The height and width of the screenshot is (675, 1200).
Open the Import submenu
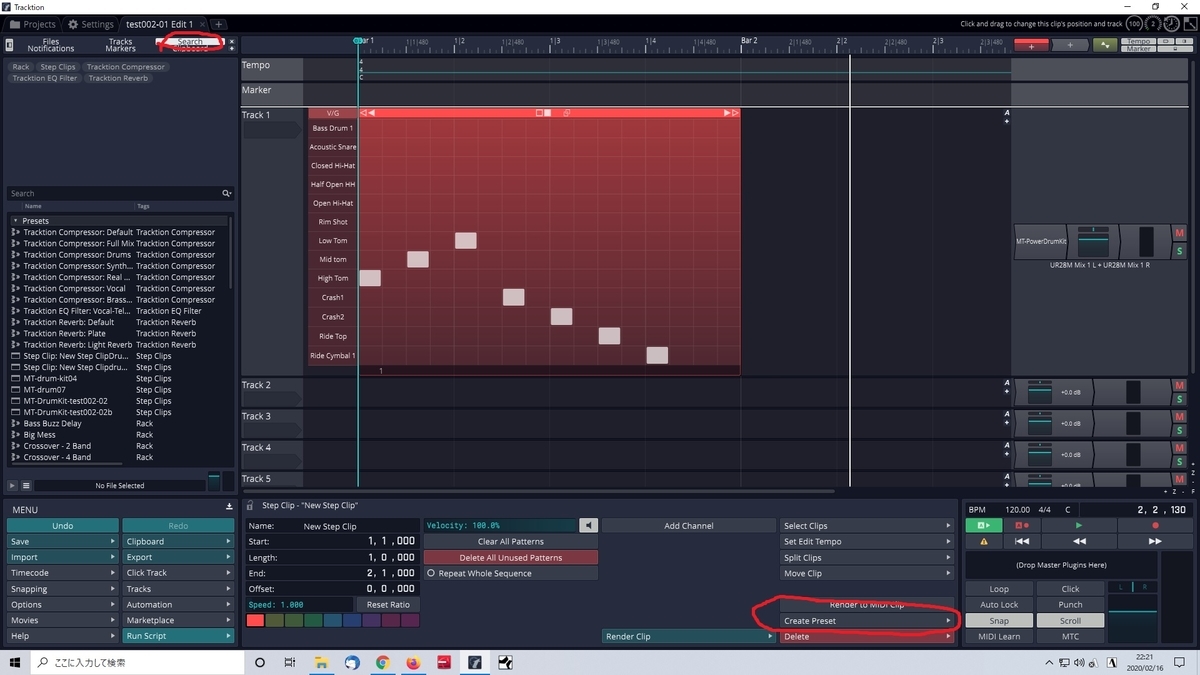tap(62, 557)
